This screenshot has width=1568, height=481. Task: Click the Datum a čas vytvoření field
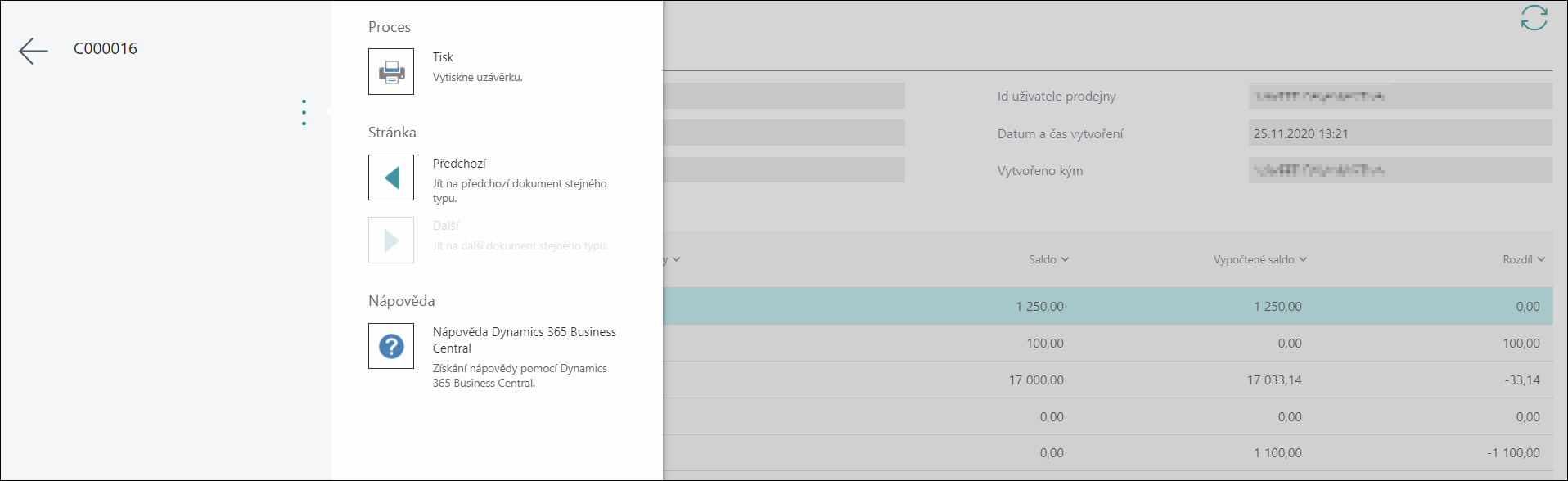(1400, 133)
